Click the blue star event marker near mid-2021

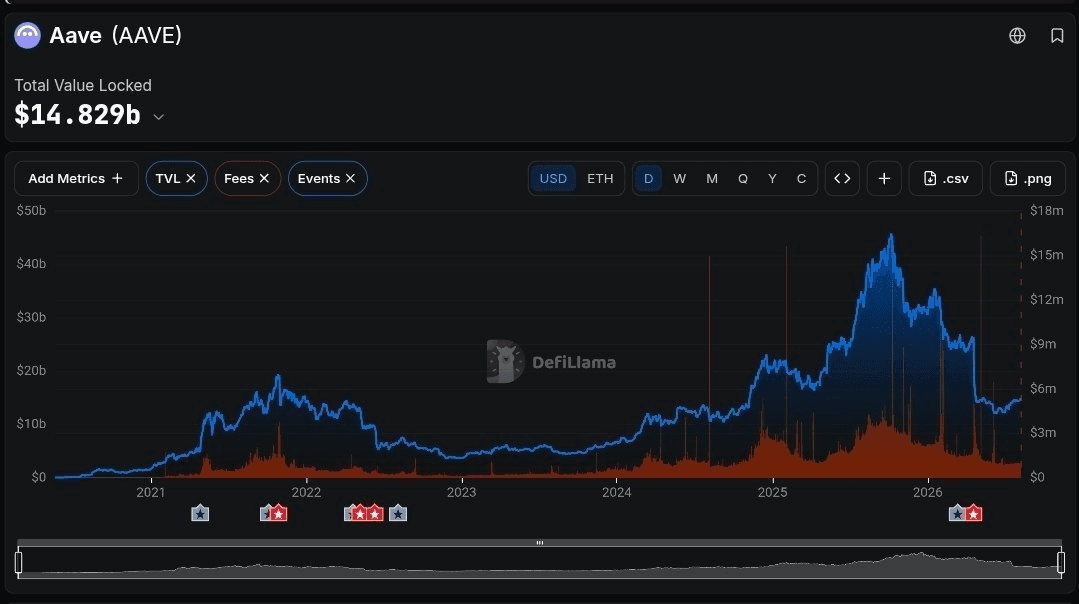click(x=200, y=513)
